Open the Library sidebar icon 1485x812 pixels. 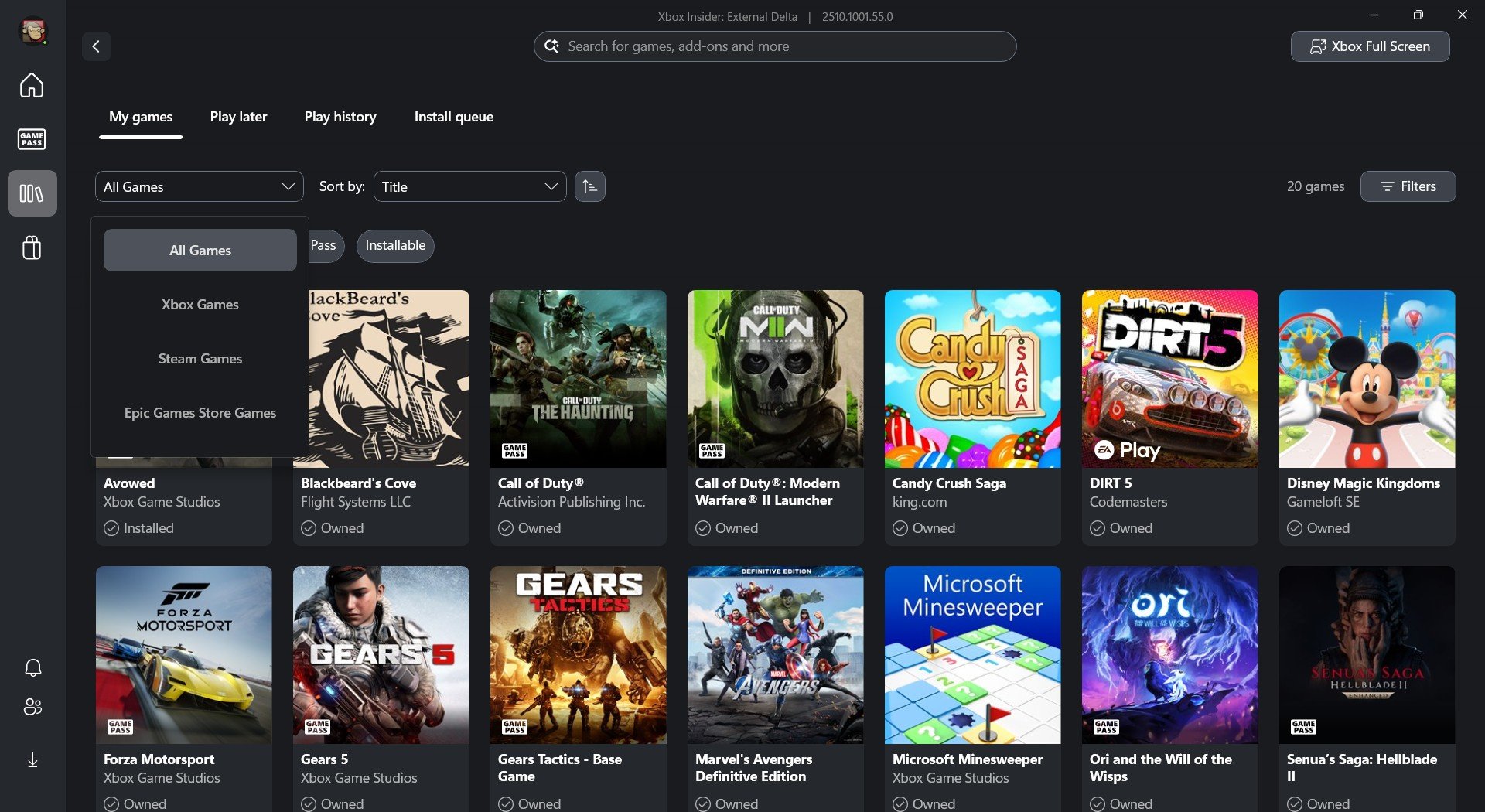tap(32, 193)
